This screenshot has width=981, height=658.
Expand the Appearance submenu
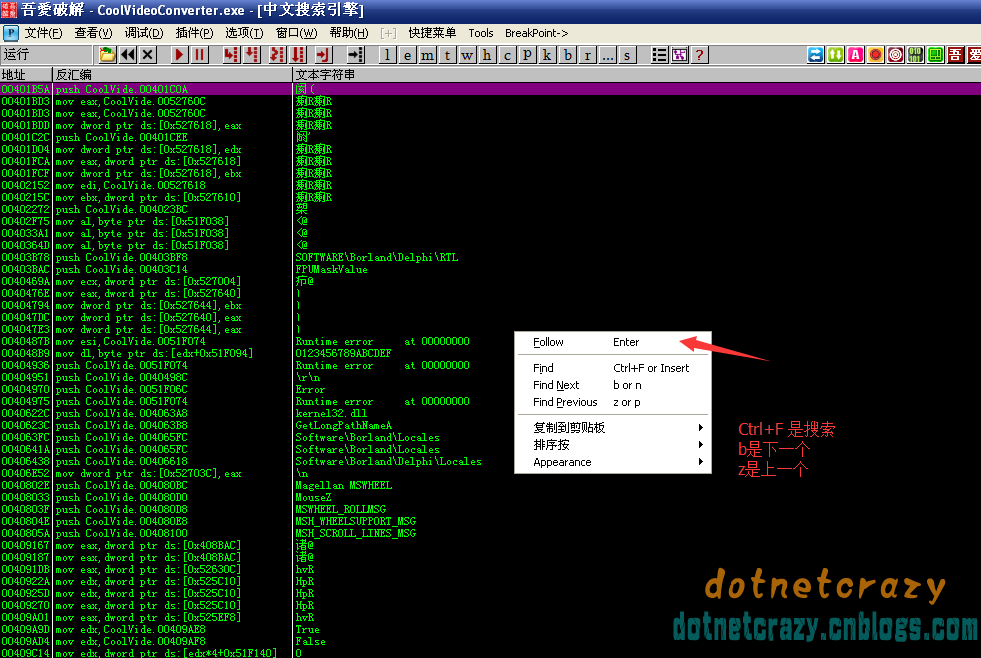612,462
